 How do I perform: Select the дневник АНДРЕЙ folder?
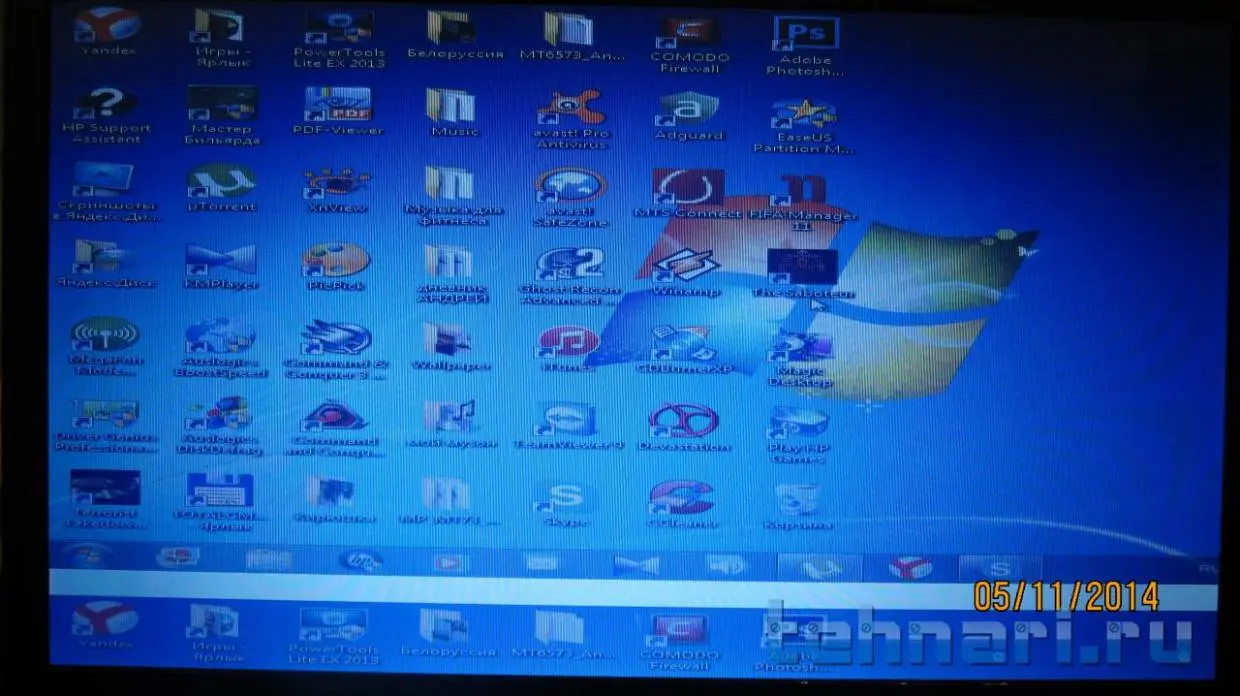pos(453,274)
